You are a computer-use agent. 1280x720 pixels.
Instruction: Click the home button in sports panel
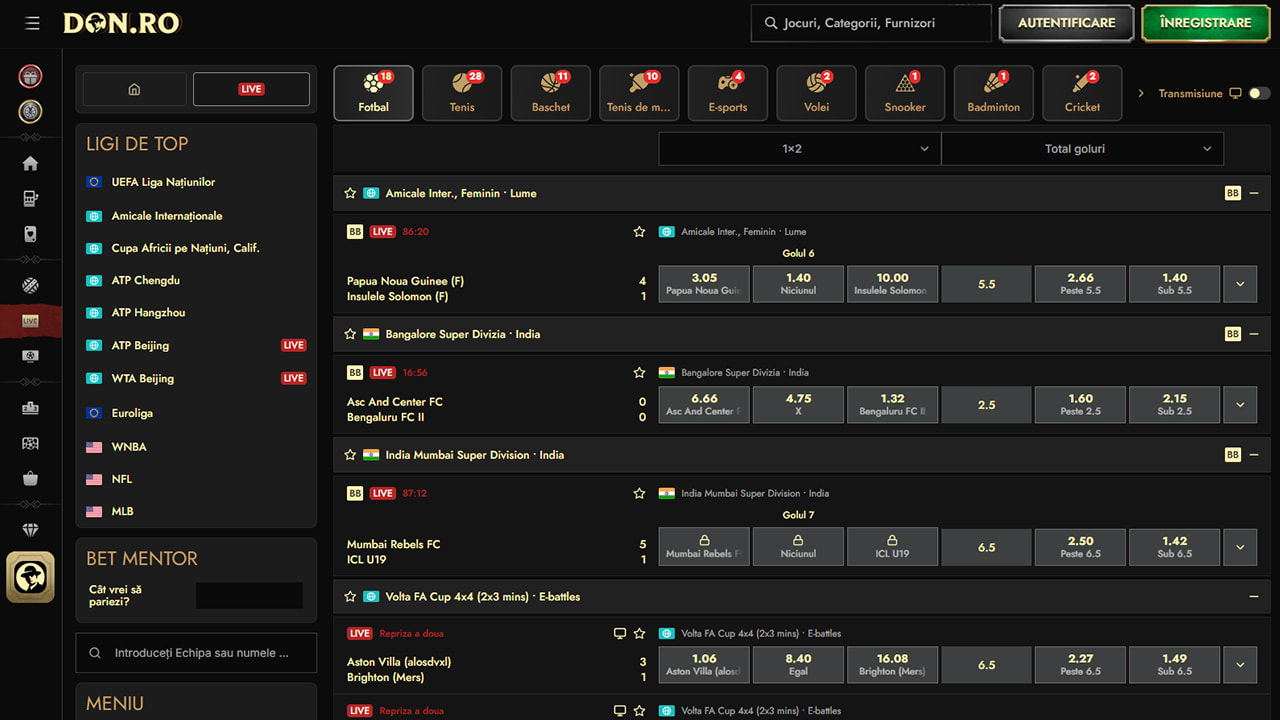click(x=134, y=89)
